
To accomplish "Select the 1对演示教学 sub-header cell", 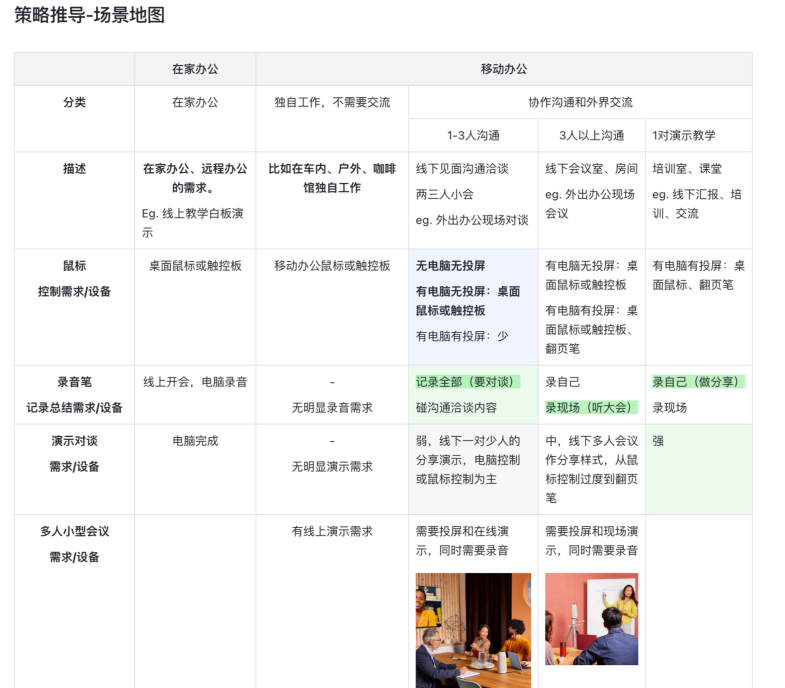I will click(684, 135).
